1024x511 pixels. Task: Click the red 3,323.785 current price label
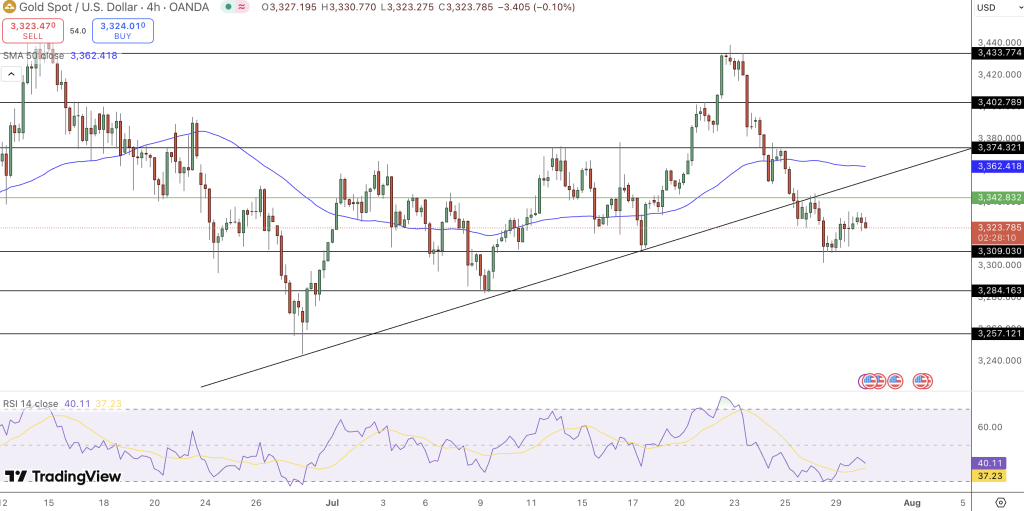[x=999, y=228]
